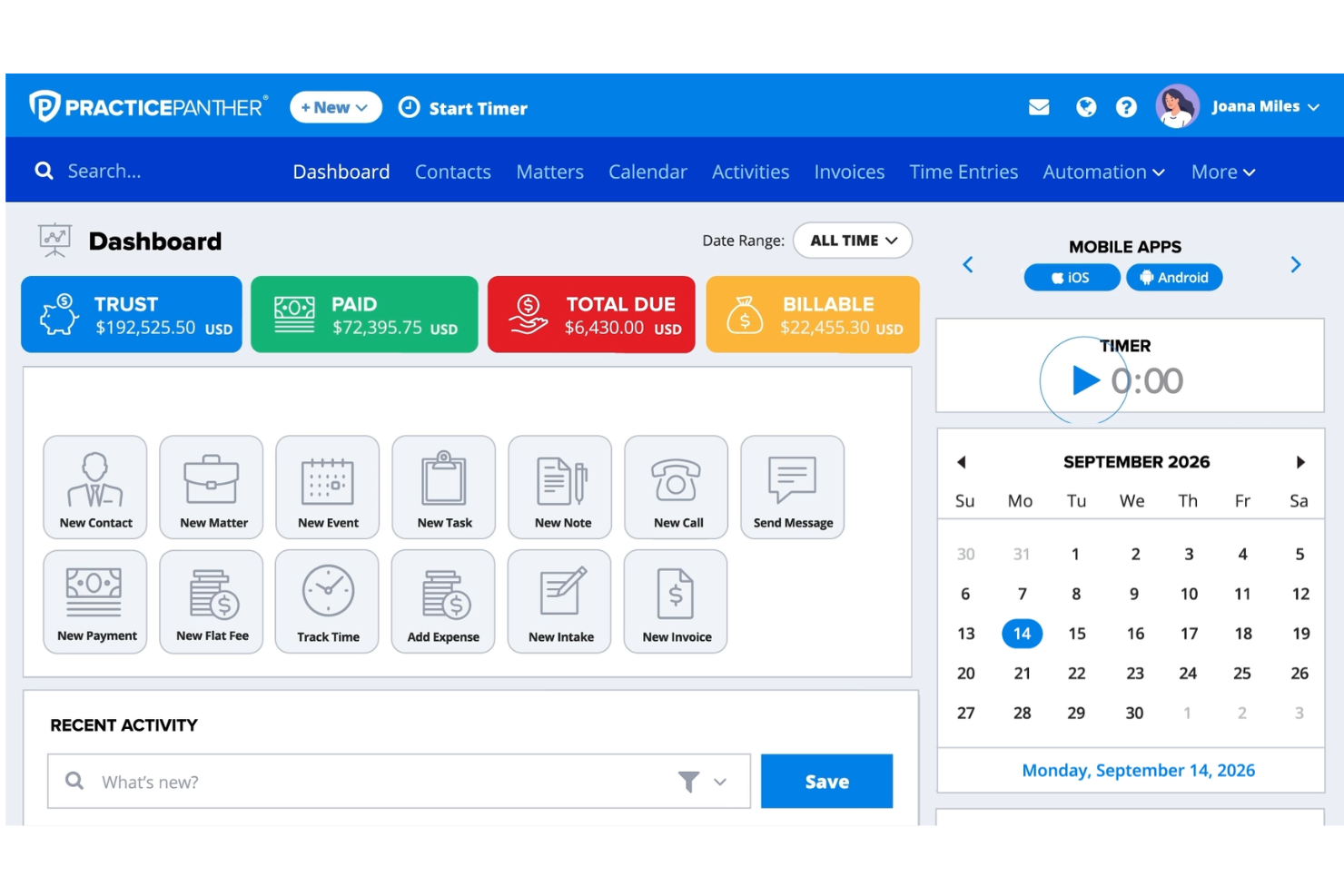Open the New Event calendar icon

327,481
